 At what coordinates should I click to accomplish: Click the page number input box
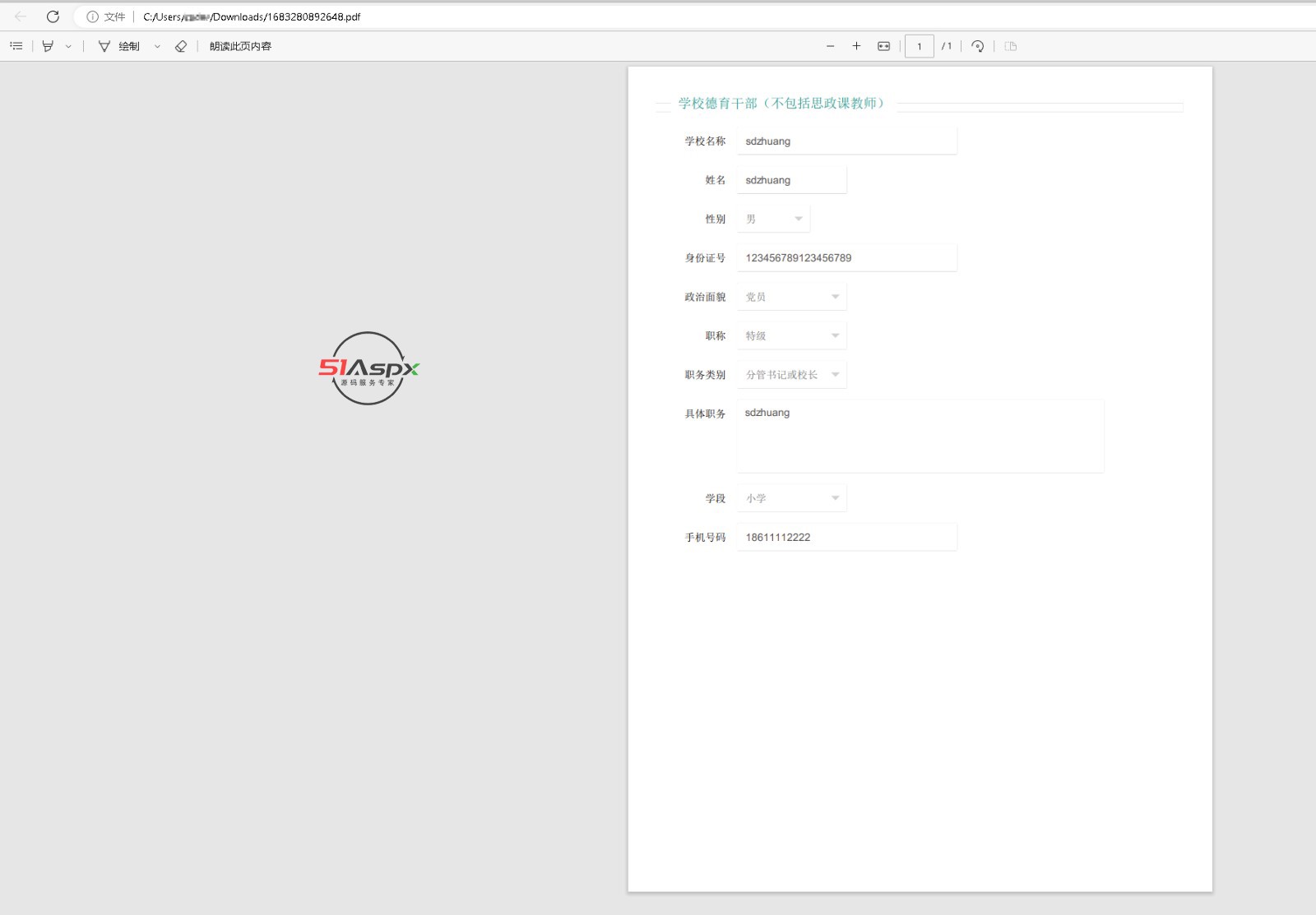pyautogui.click(x=920, y=46)
